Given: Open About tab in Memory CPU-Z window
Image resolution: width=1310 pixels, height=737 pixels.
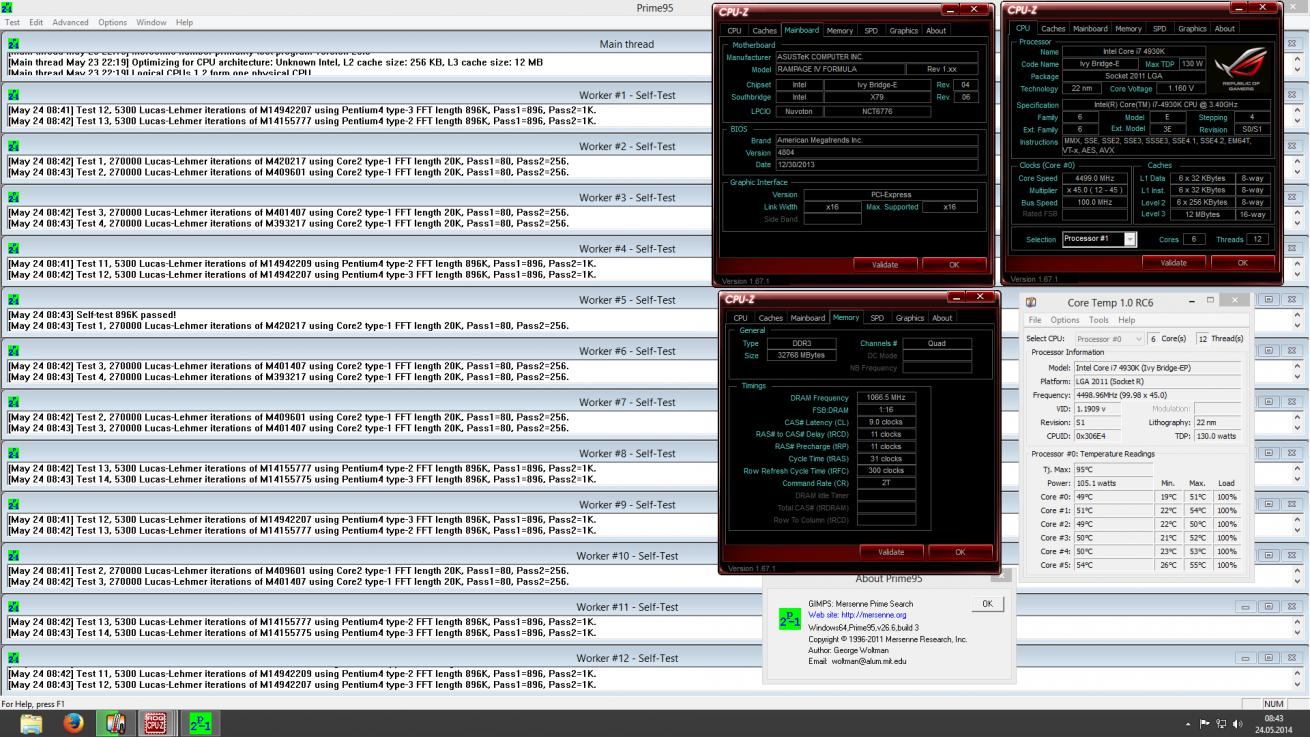Looking at the screenshot, I should (942, 318).
